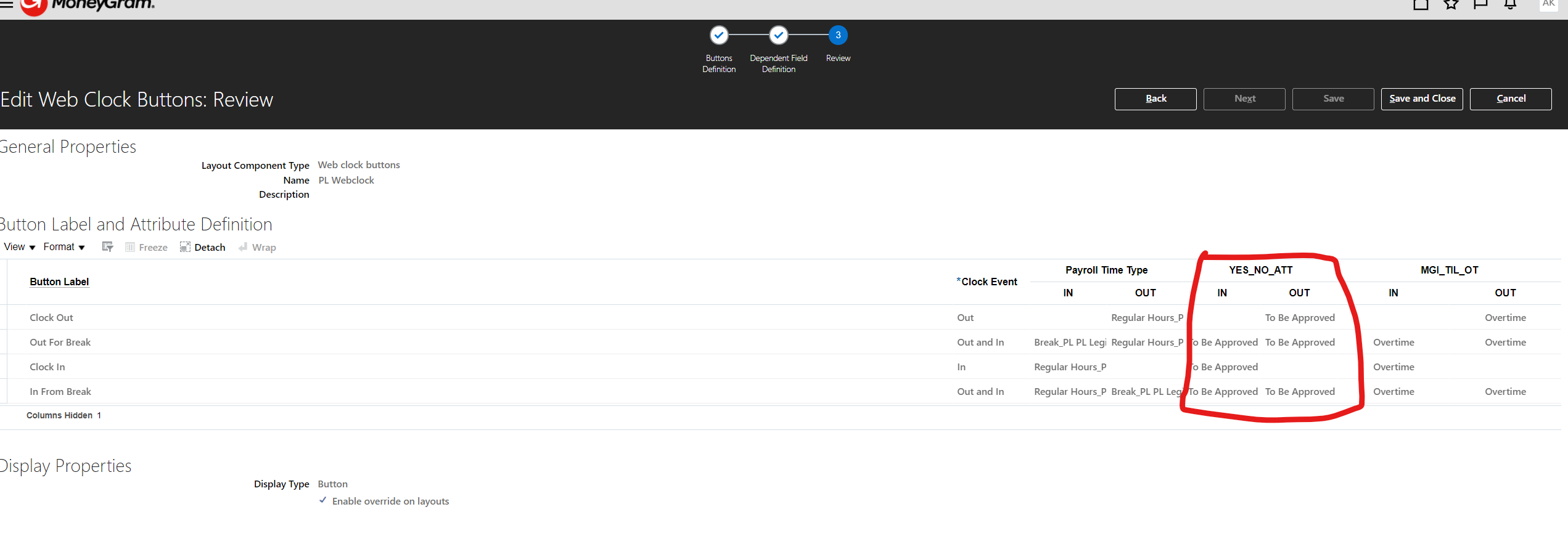Image resolution: width=1568 pixels, height=536 pixels.
Task: Click Break_PL PL Leg in In From Break row
Action: [x=1147, y=391]
